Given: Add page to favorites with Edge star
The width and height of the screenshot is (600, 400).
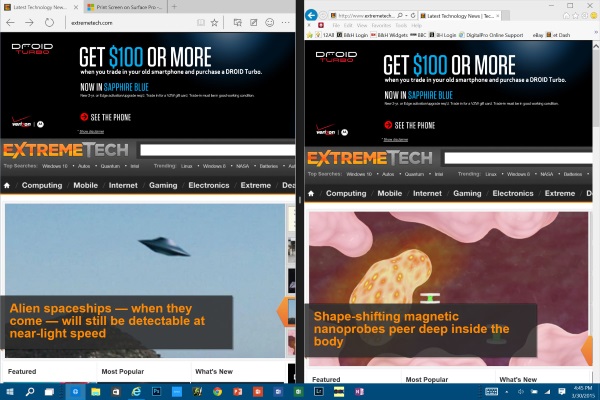Looking at the screenshot, I should pos(214,23).
